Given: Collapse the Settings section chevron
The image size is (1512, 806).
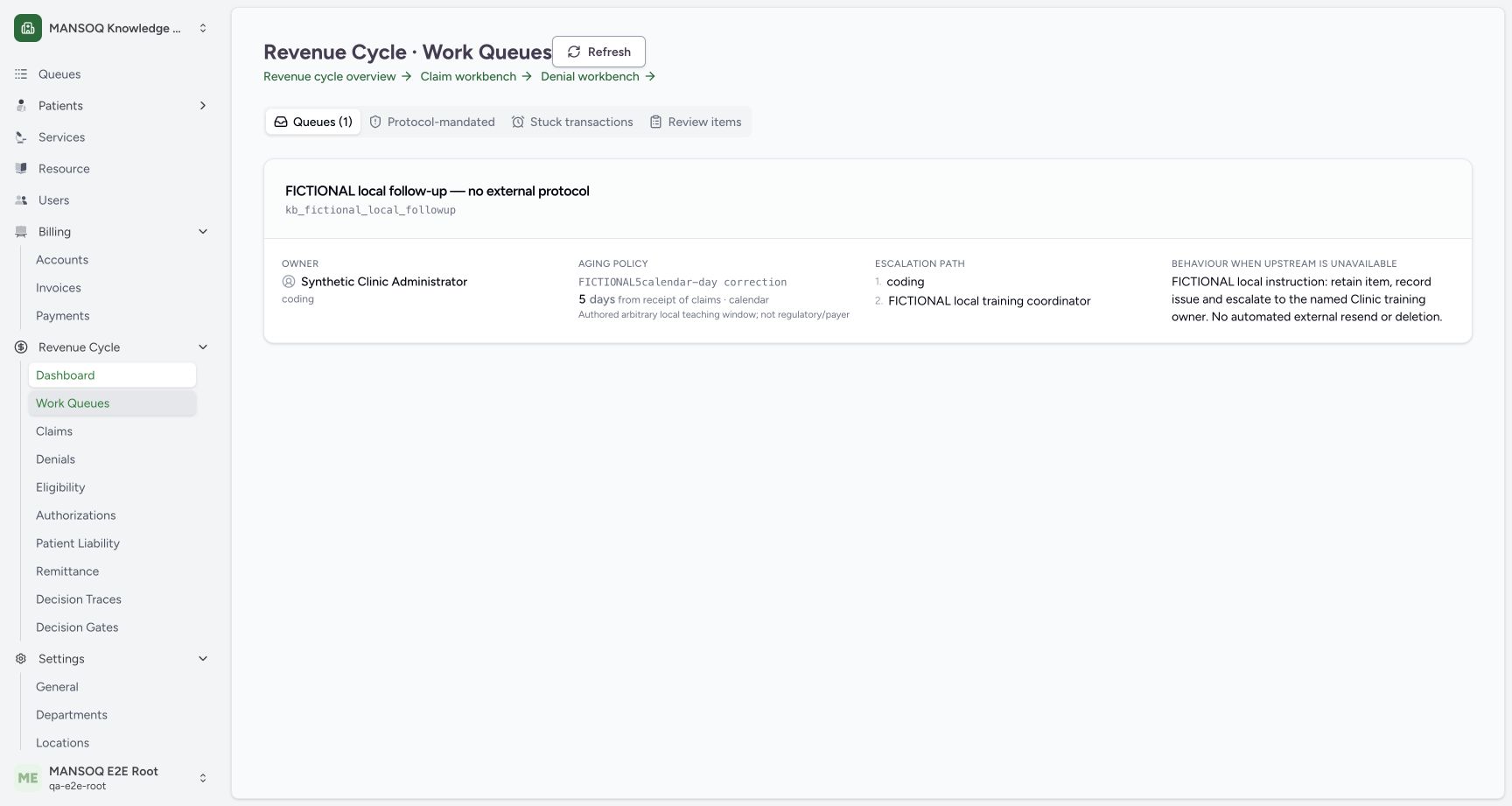Looking at the screenshot, I should coord(203,659).
